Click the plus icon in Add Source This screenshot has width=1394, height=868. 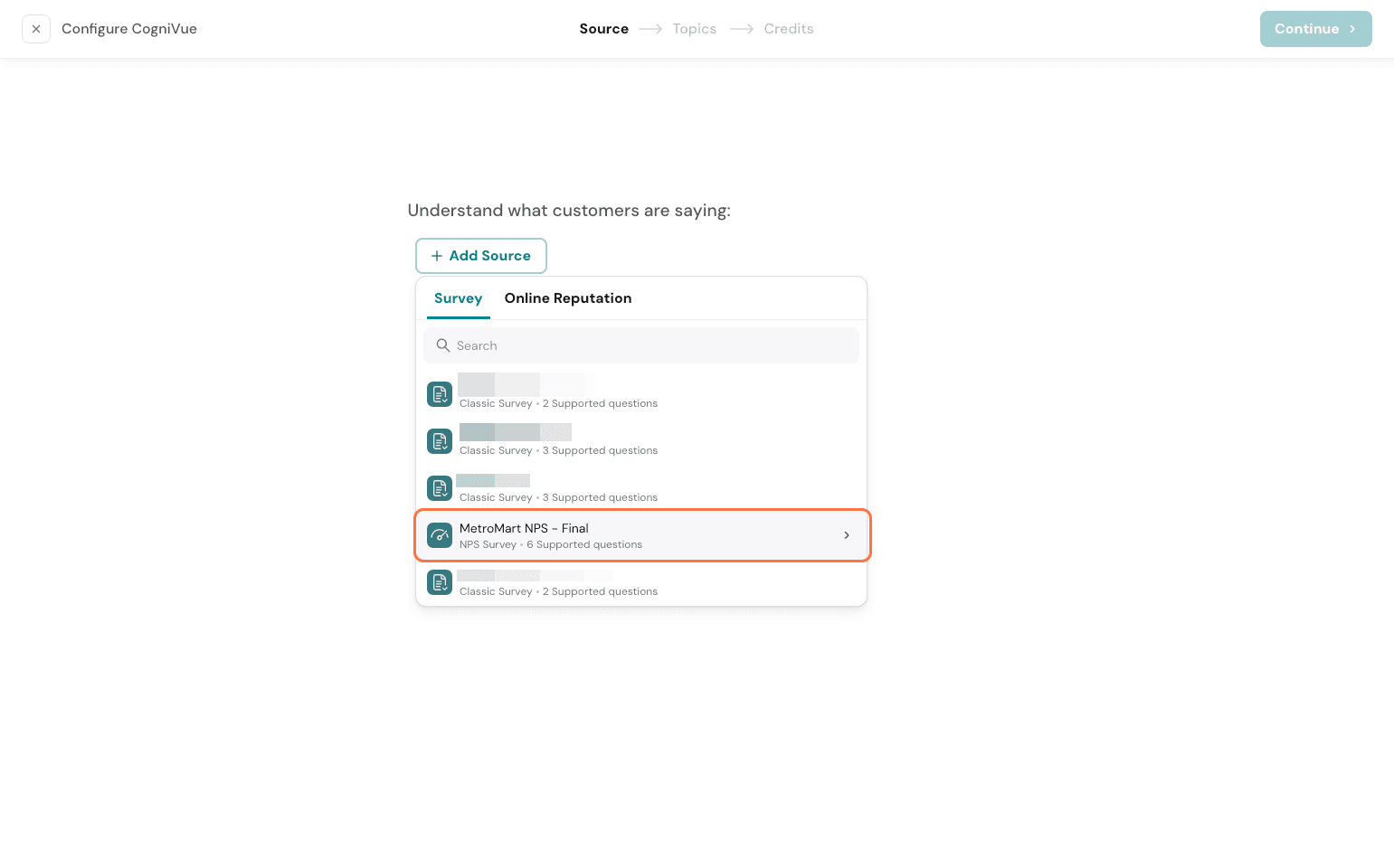pos(437,256)
